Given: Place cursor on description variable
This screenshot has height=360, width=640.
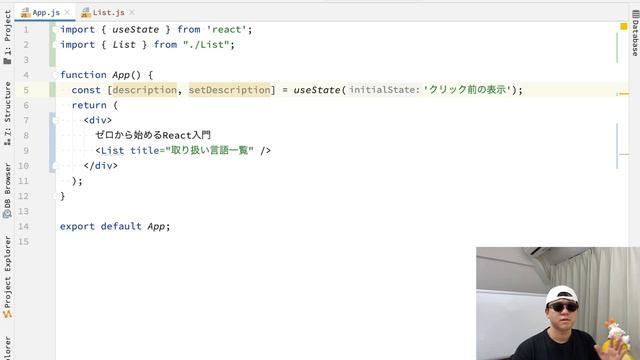Looking at the screenshot, I should 144,90.
